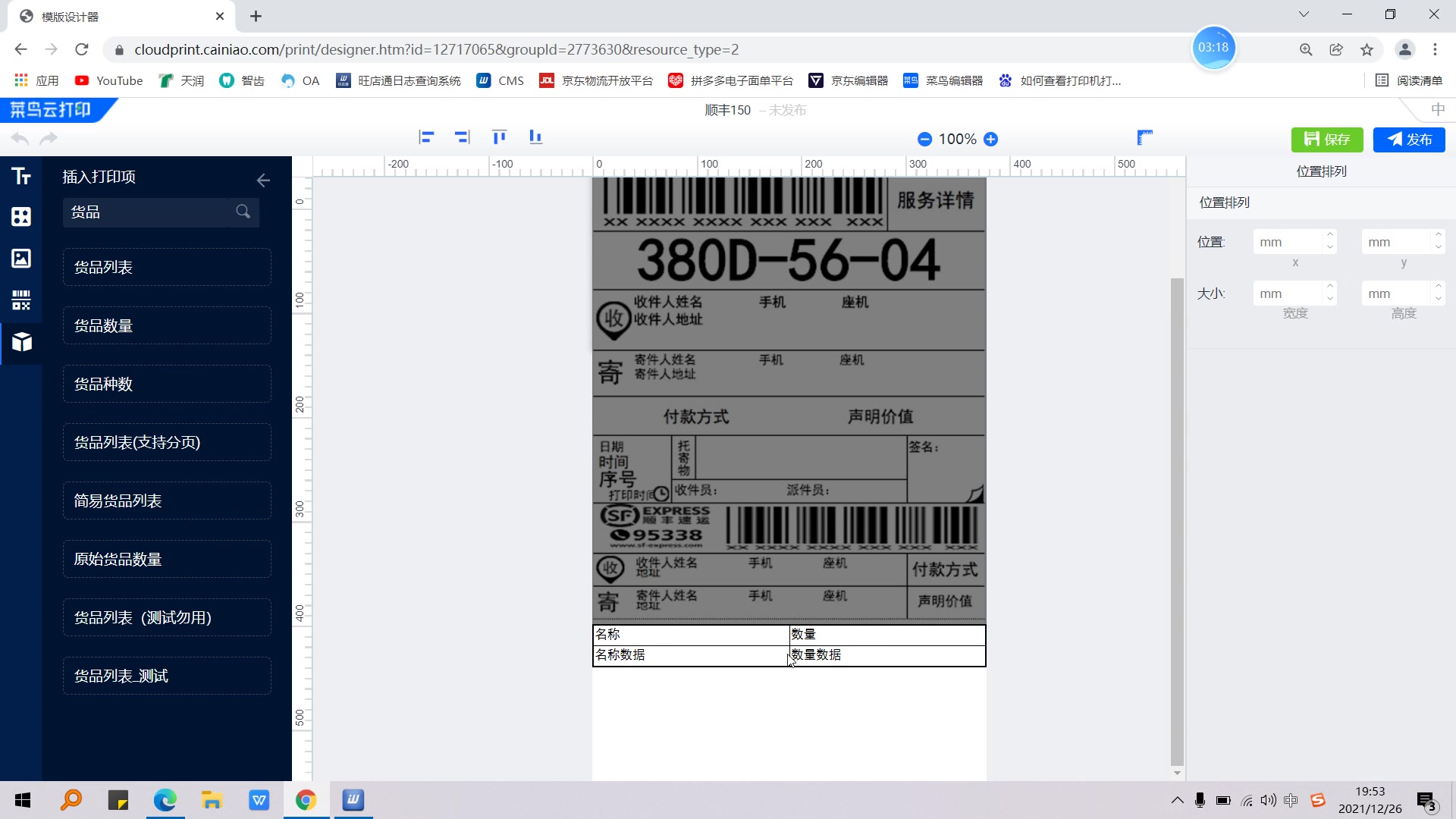The height and width of the screenshot is (819, 1456).
Task: Click the undo arrow
Action: [x=20, y=139]
